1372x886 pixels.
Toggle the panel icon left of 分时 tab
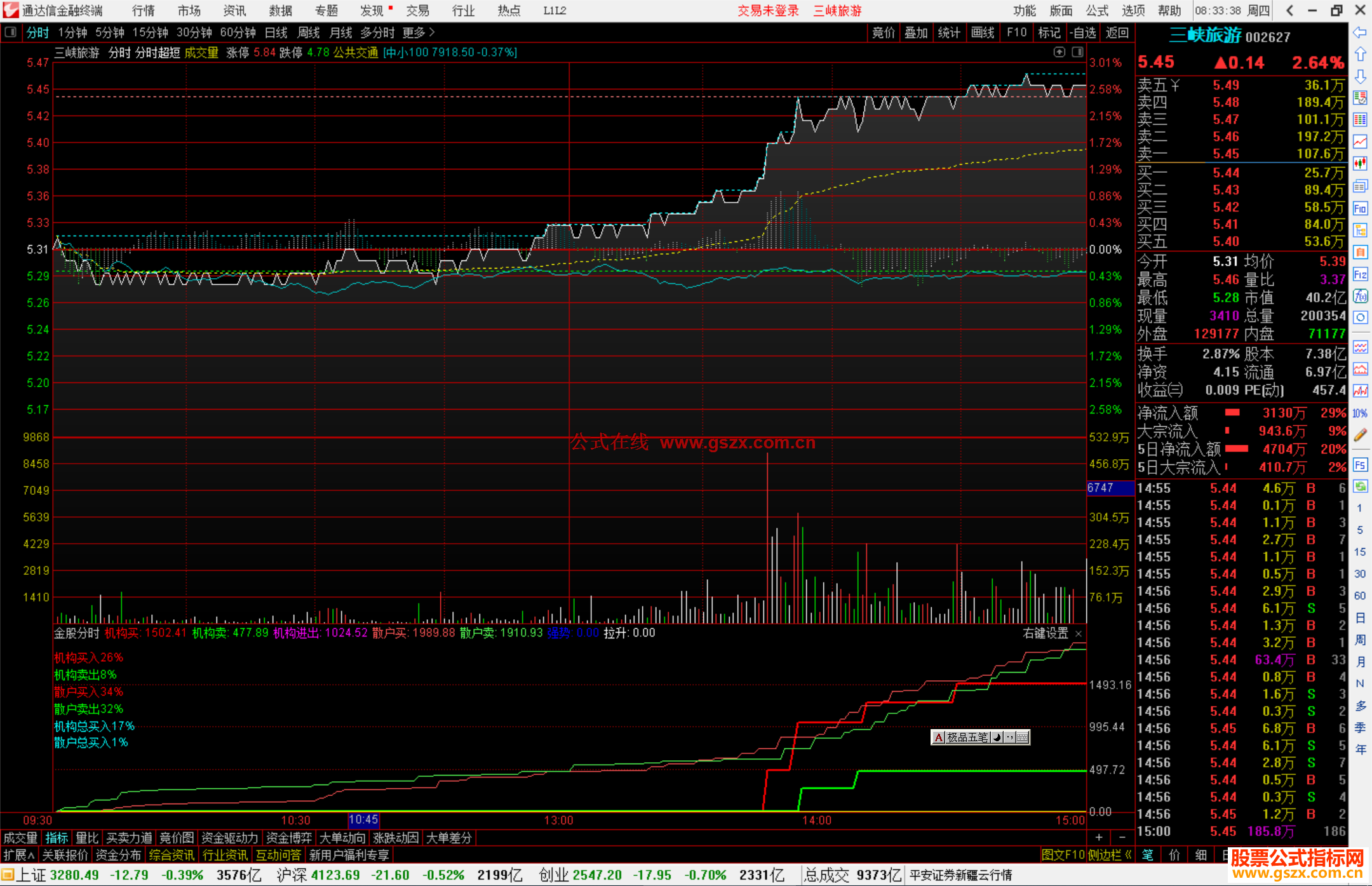coord(11,32)
